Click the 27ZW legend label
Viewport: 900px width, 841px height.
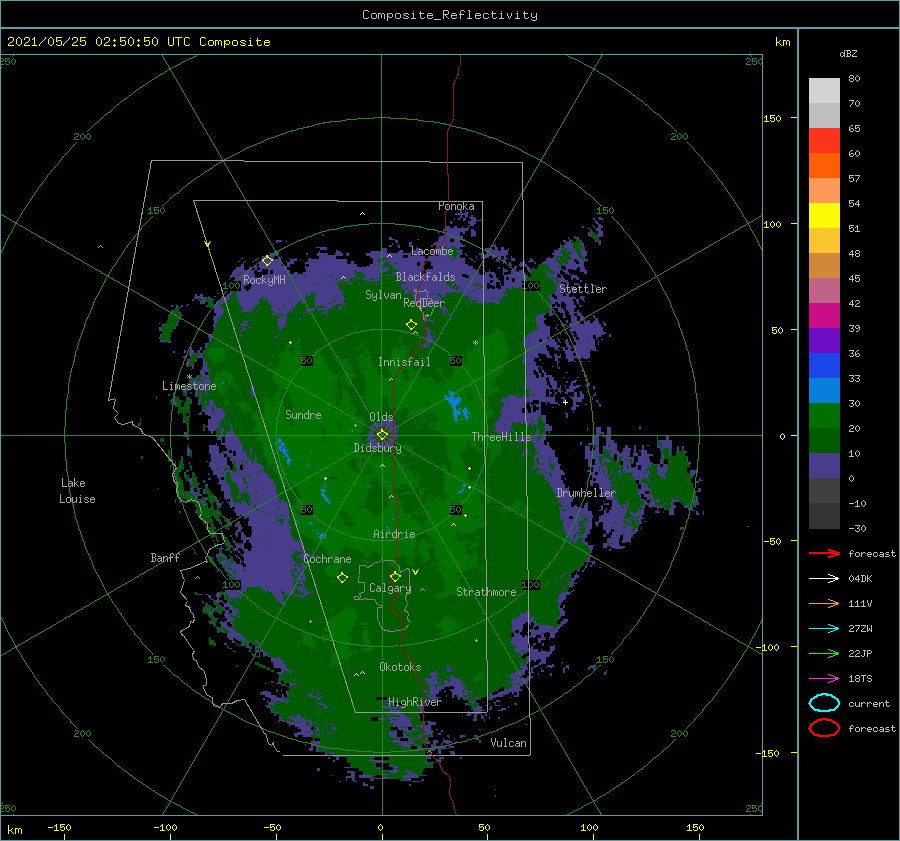[x=860, y=629]
